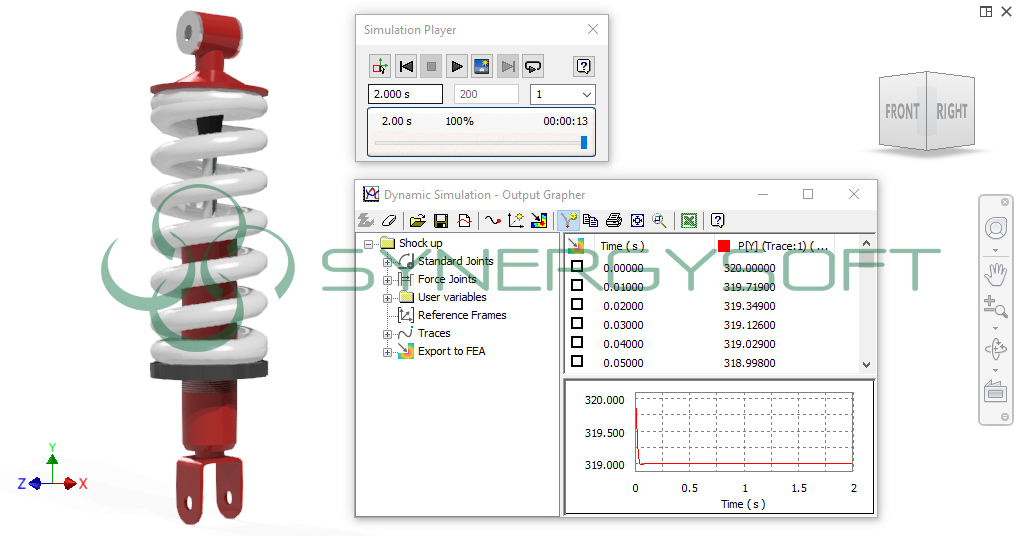This screenshot has height=536, width=1014.
Task: Click the red curve color swatch
Action: [724, 246]
